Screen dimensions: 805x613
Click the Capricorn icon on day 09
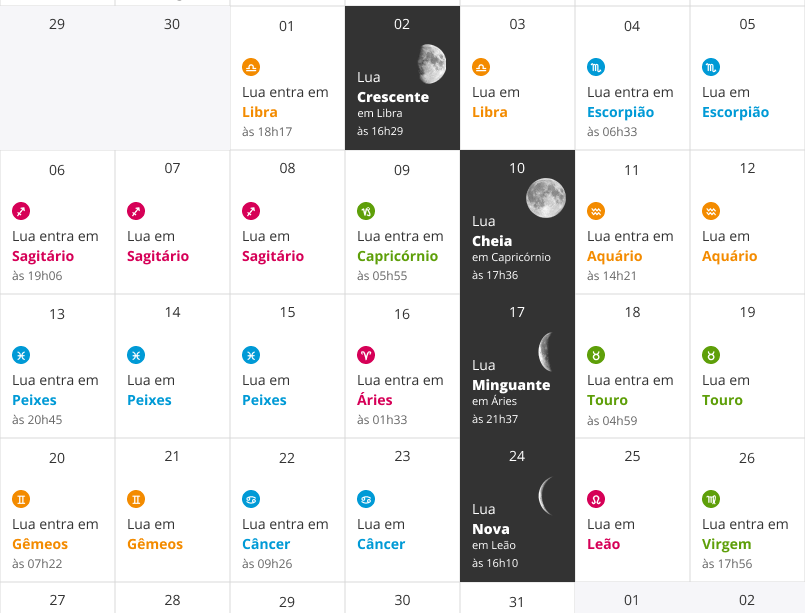point(366,211)
